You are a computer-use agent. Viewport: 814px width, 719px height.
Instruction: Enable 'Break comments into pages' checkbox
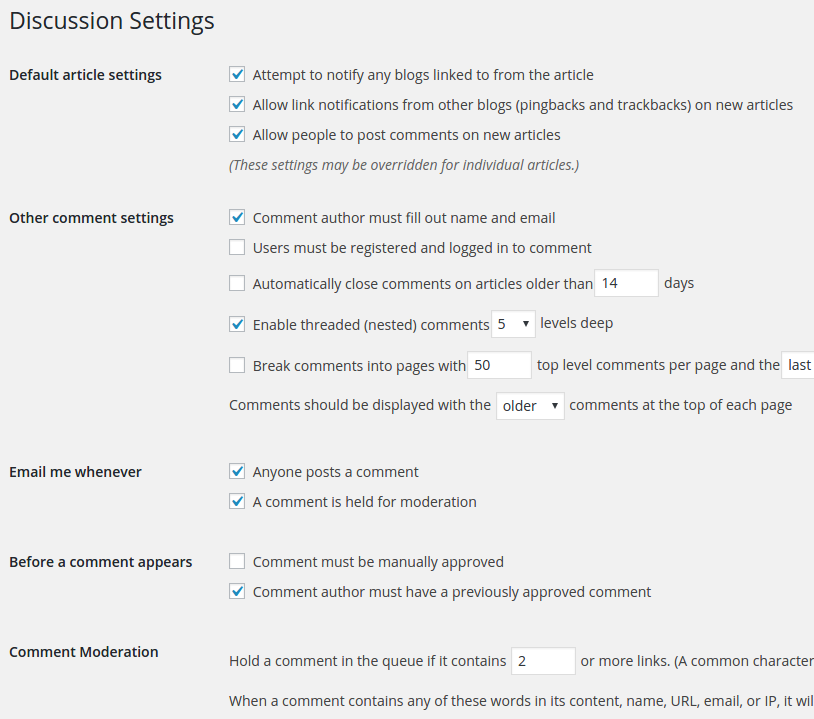[237, 366]
